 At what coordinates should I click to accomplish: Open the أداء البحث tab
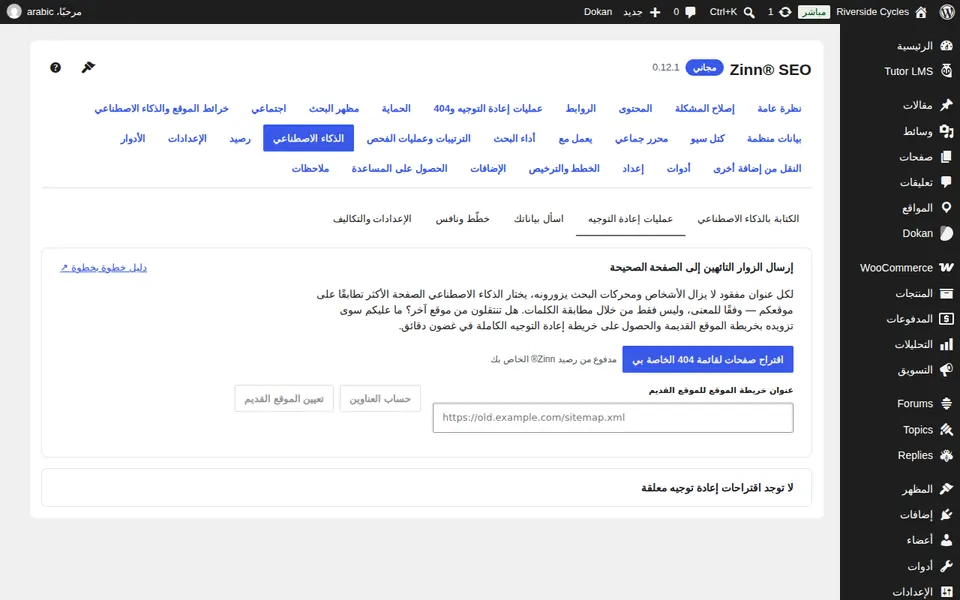coord(514,138)
